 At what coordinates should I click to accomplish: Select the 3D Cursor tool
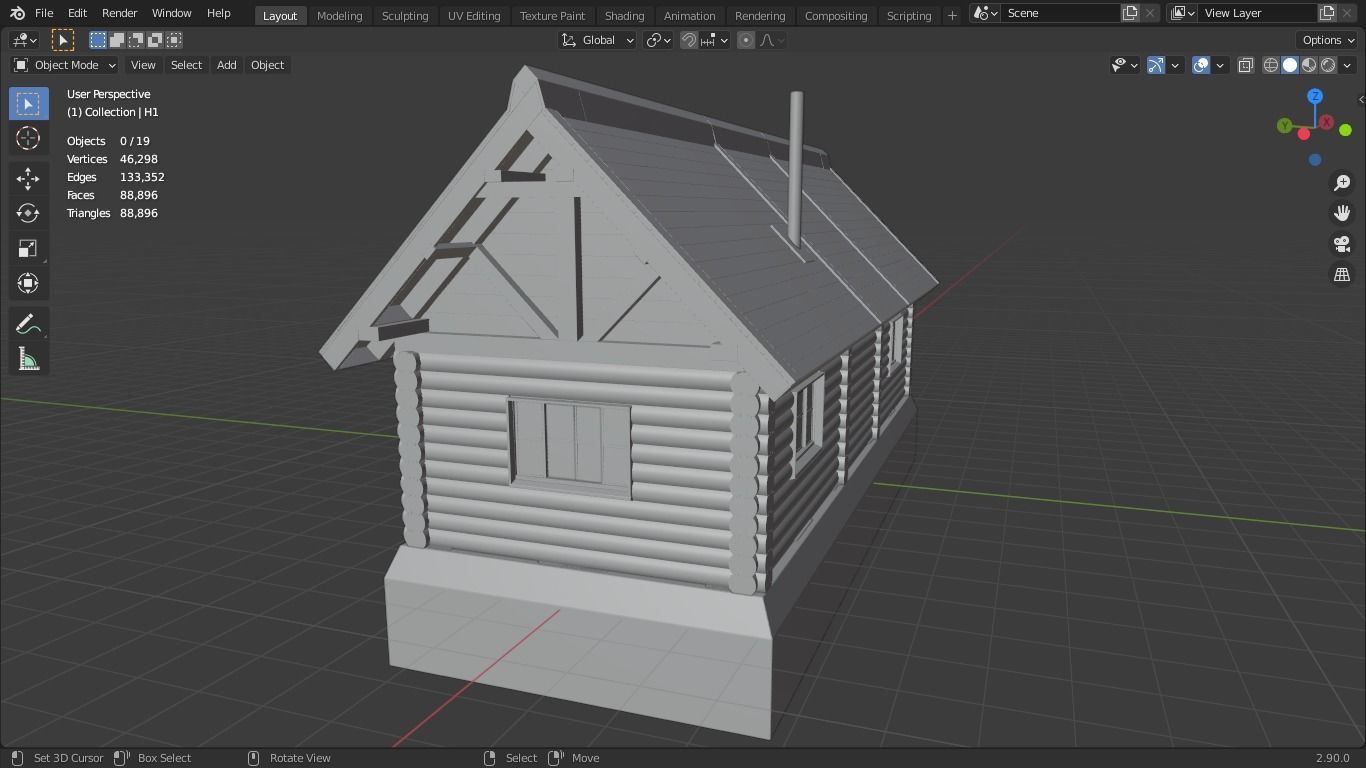click(28, 138)
